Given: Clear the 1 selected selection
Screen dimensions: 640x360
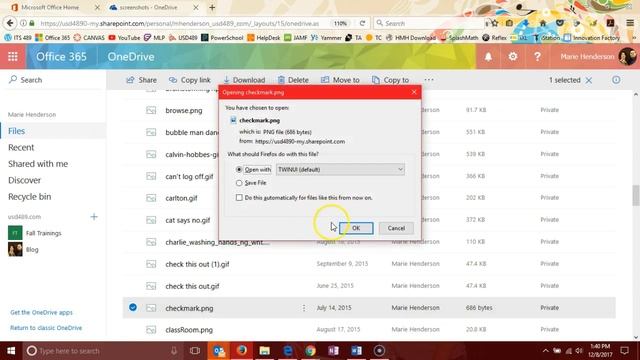Looking at the screenshot, I should coord(589,80).
